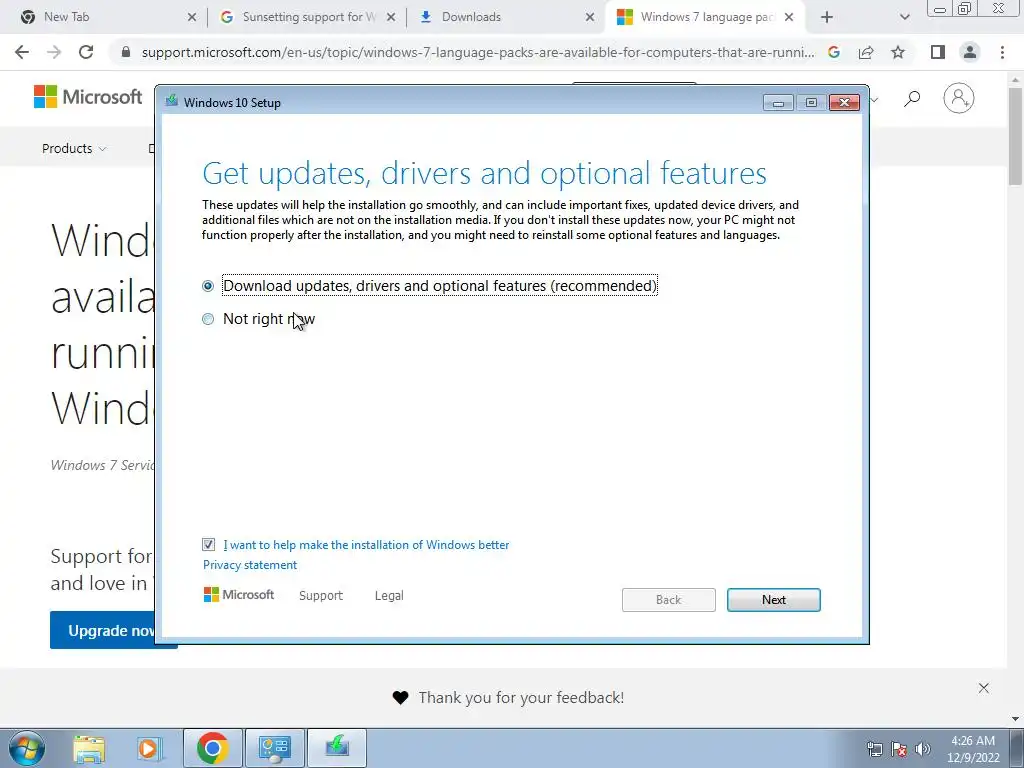Click the volume speaker tray icon
Viewport: 1024px width, 768px height.
(x=923, y=749)
